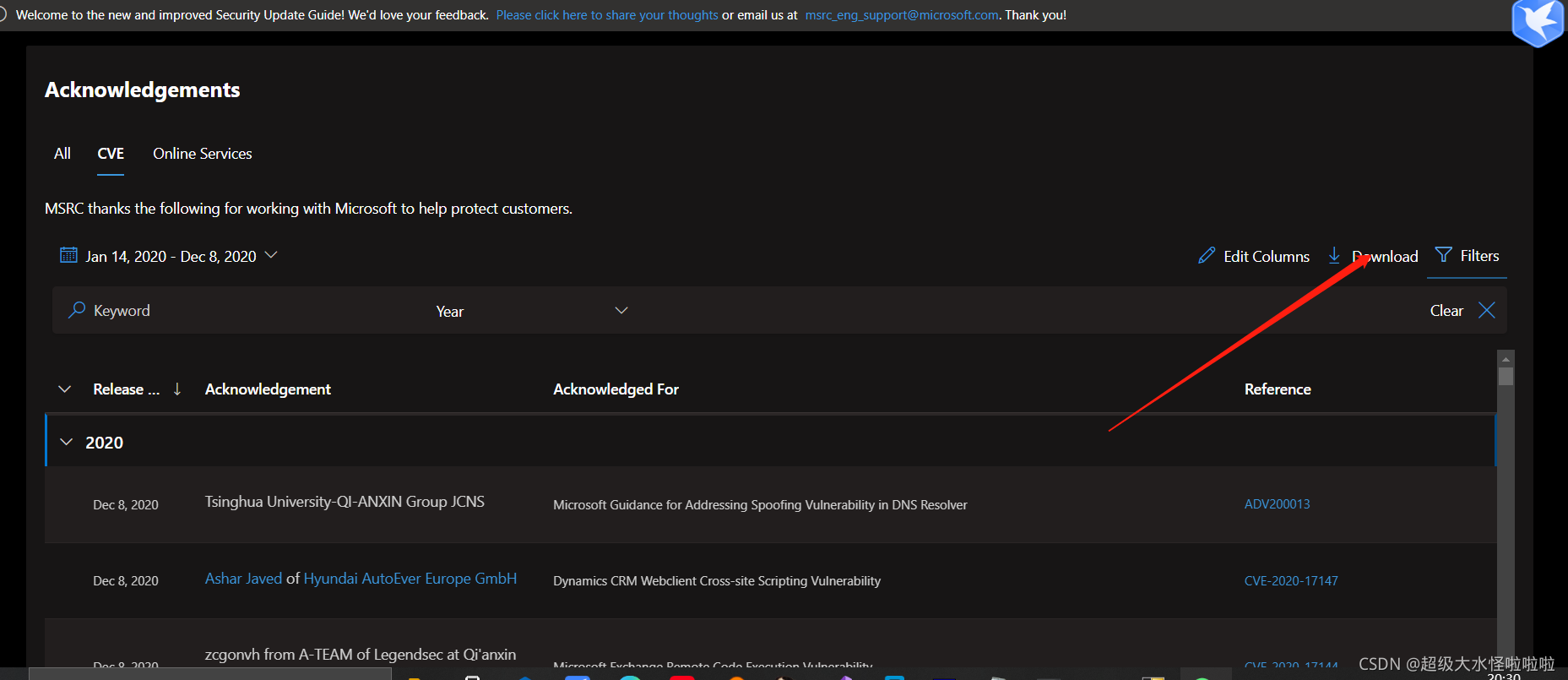Select the CVE tab
The width and height of the screenshot is (1568, 680).
[x=111, y=153]
